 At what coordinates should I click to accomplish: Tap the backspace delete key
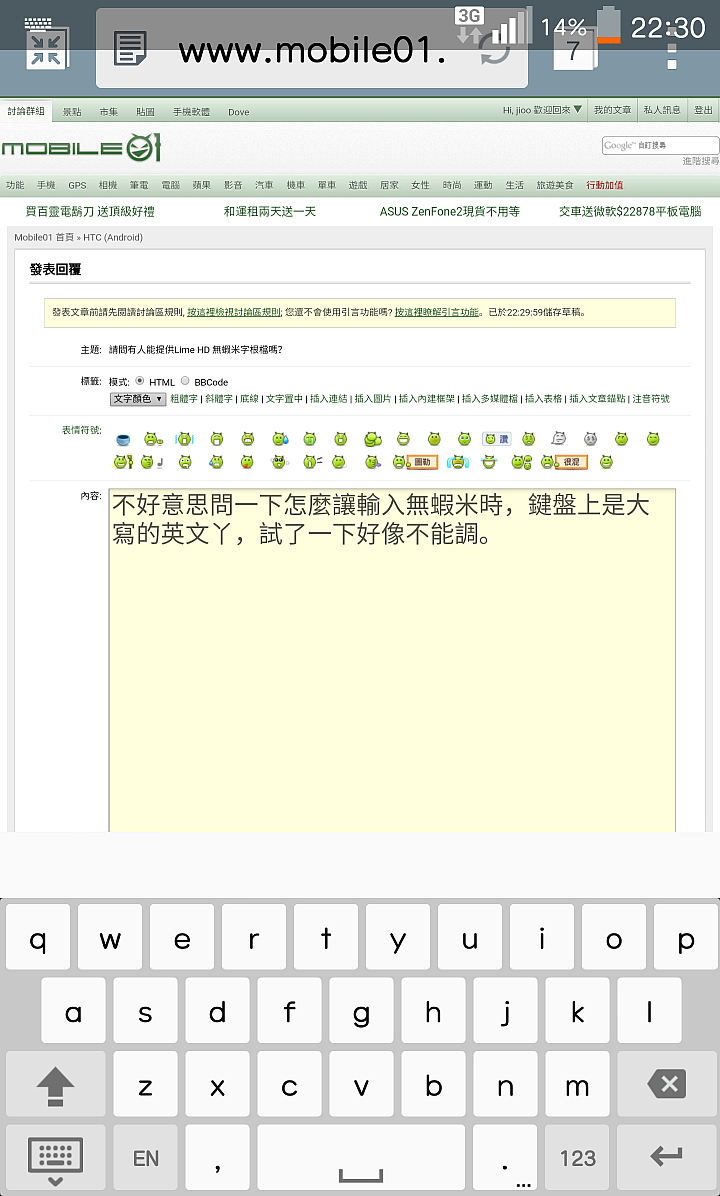[x=667, y=1084]
